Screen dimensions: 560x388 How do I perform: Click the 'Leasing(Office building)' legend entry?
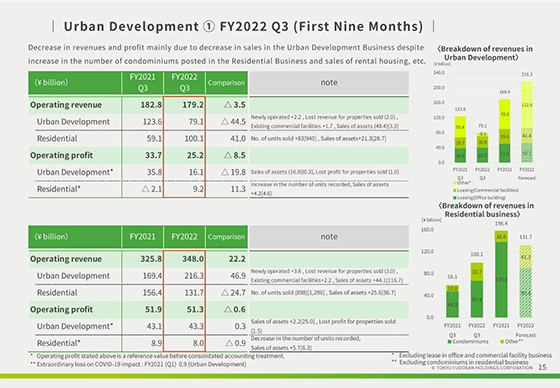[480, 198]
